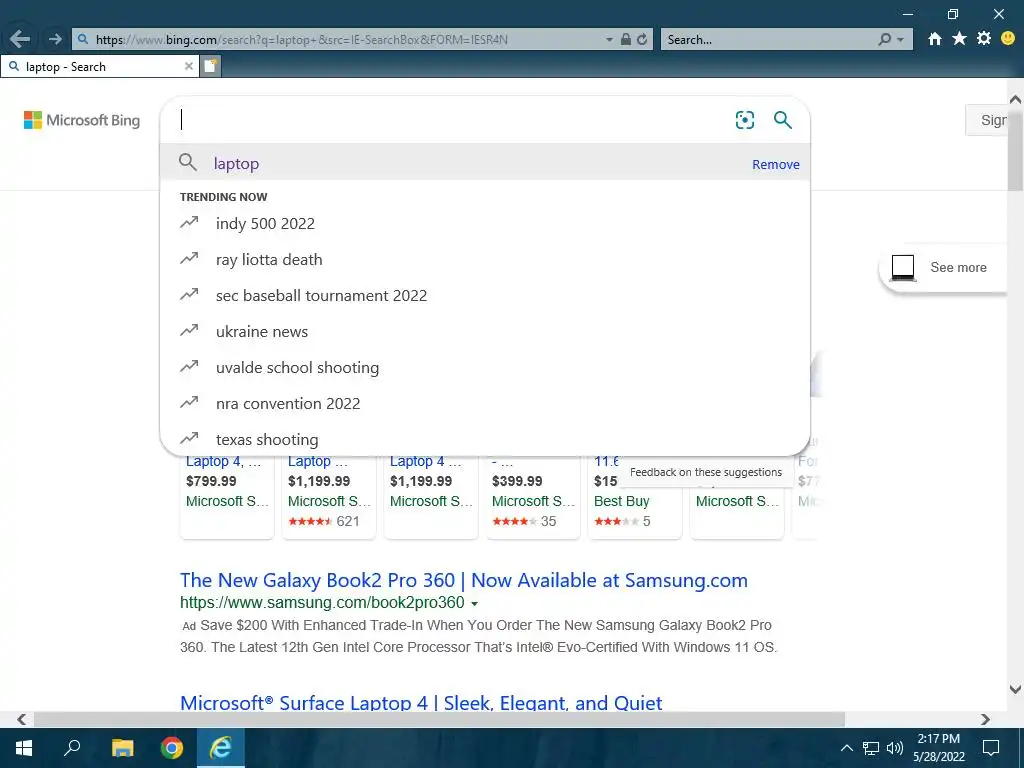Image resolution: width=1024 pixels, height=768 pixels.
Task: Show hidden system tray icons chevron
Action: pyautogui.click(x=846, y=748)
